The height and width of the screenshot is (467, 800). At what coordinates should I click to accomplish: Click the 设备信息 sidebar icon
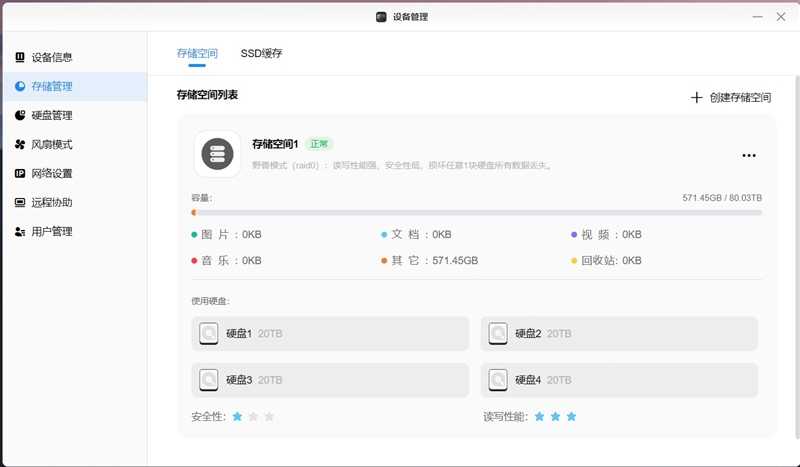[20, 57]
